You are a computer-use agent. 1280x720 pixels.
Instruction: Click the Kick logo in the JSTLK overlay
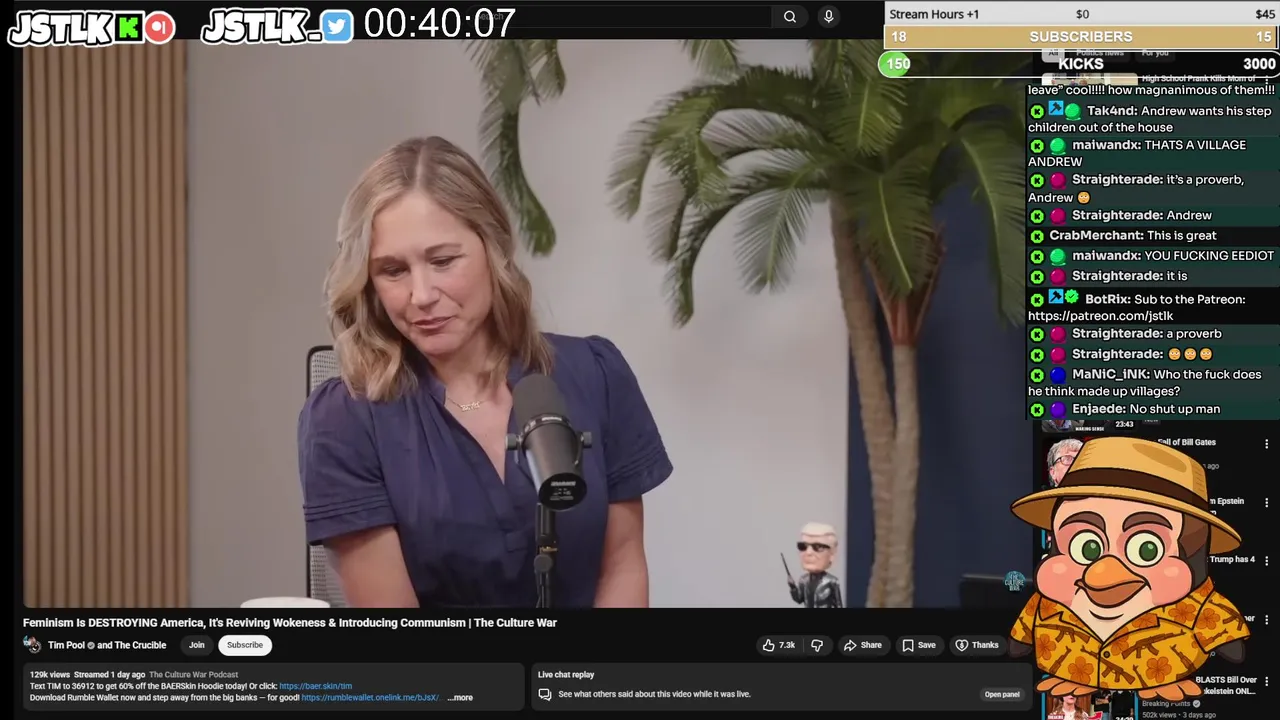click(x=129, y=28)
